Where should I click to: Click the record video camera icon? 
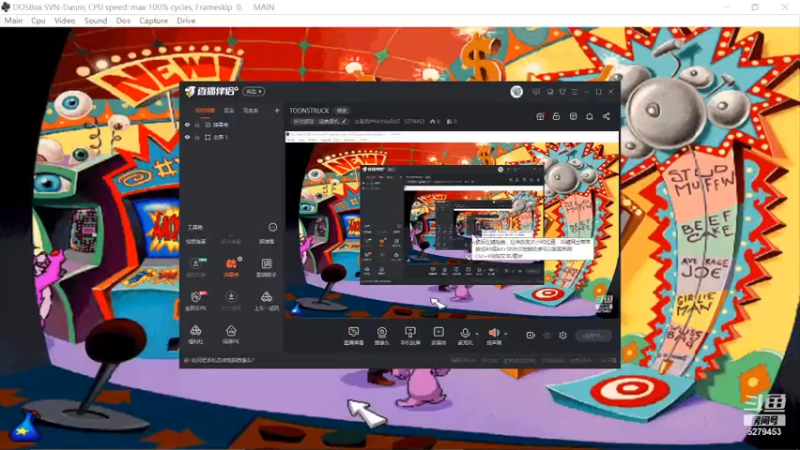(x=531, y=335)
